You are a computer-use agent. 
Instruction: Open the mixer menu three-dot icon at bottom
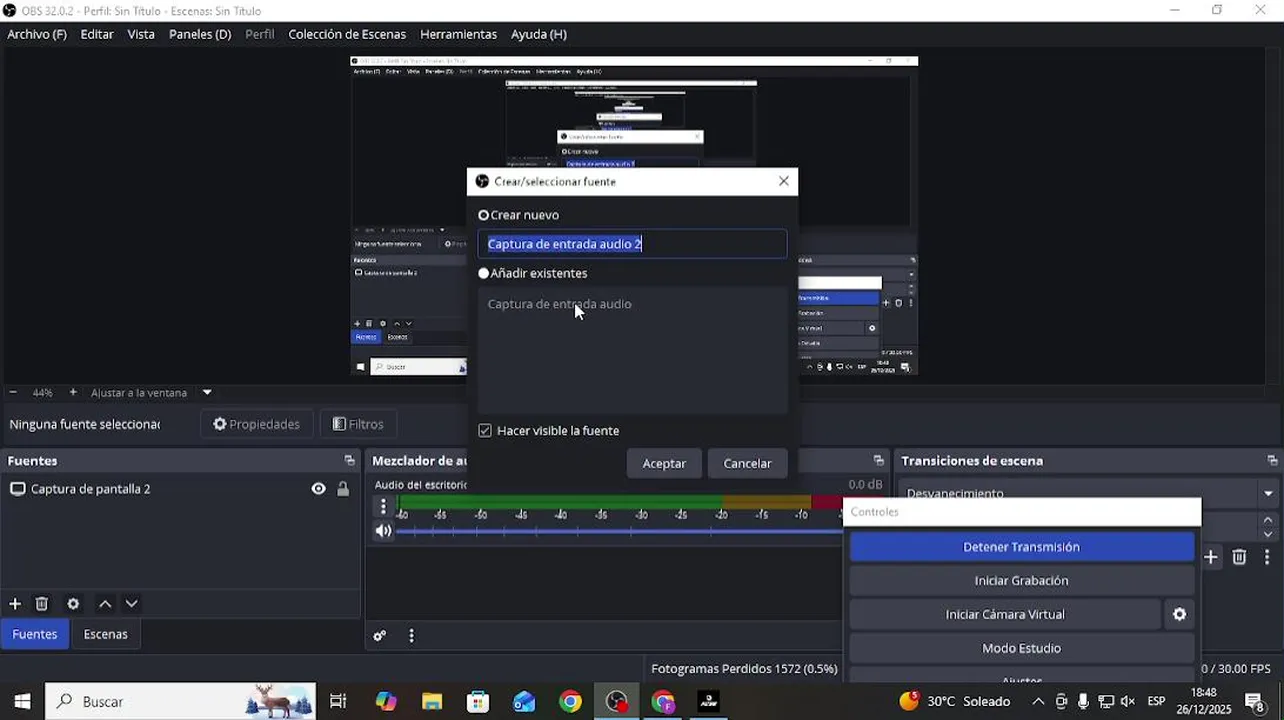tap(411, 636)
